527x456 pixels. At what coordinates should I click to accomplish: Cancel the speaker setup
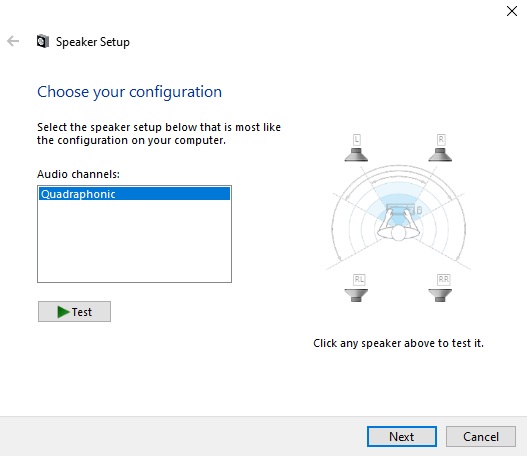pyautogui.click(x=481, y=437)
